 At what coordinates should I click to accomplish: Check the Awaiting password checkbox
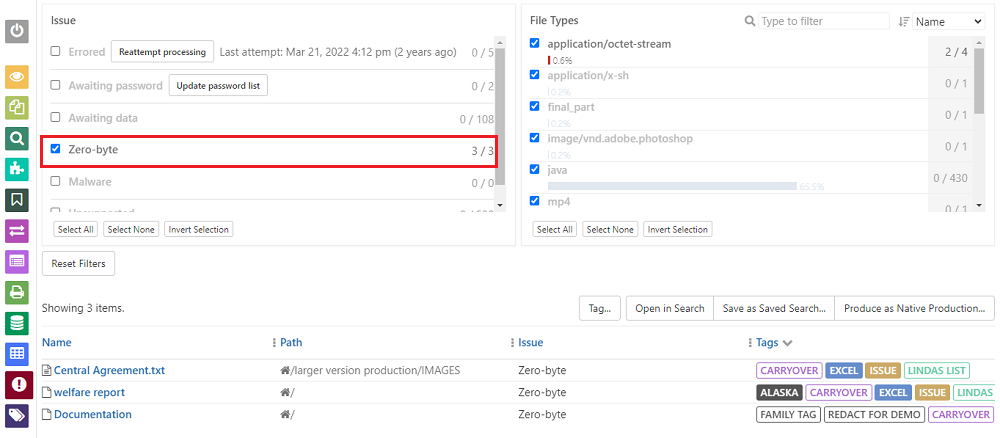pyautogui.click(x=55, y=85)
